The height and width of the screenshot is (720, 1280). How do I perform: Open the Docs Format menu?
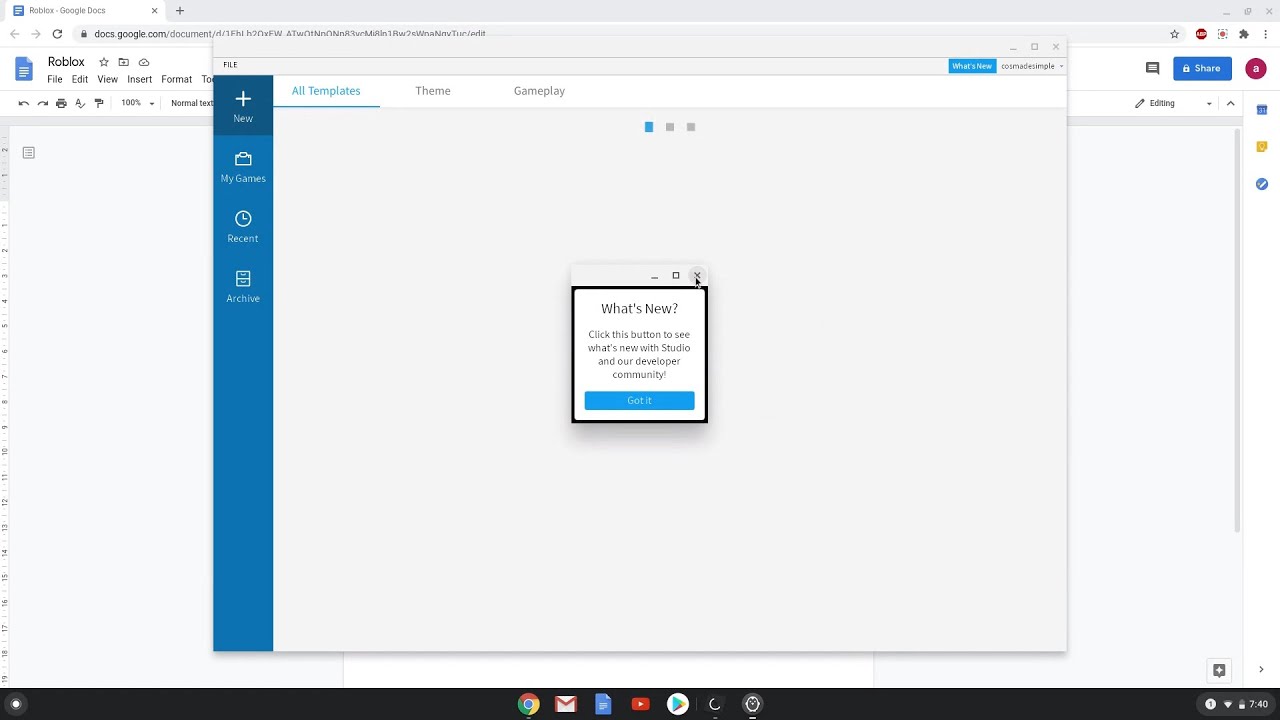point(176,79)
